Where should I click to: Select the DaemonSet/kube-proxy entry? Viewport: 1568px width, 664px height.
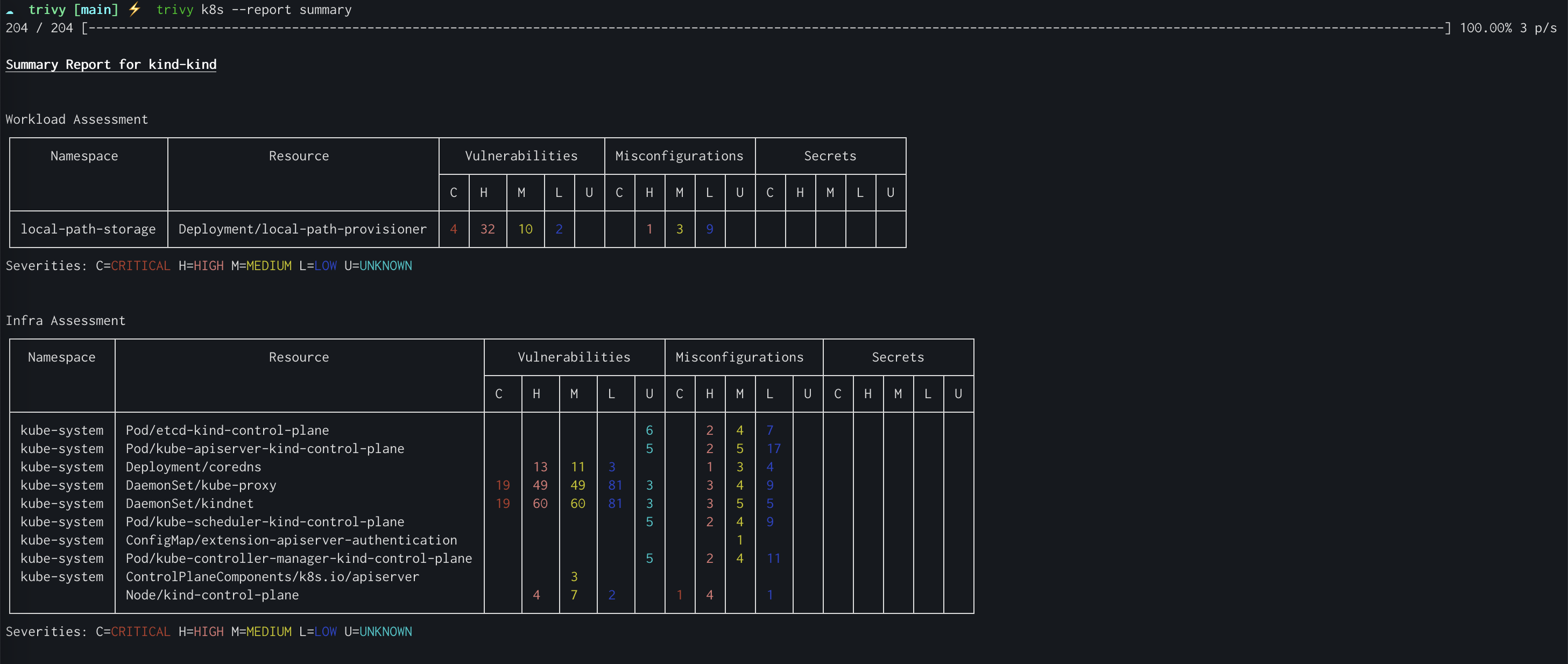tap(201, 485)
